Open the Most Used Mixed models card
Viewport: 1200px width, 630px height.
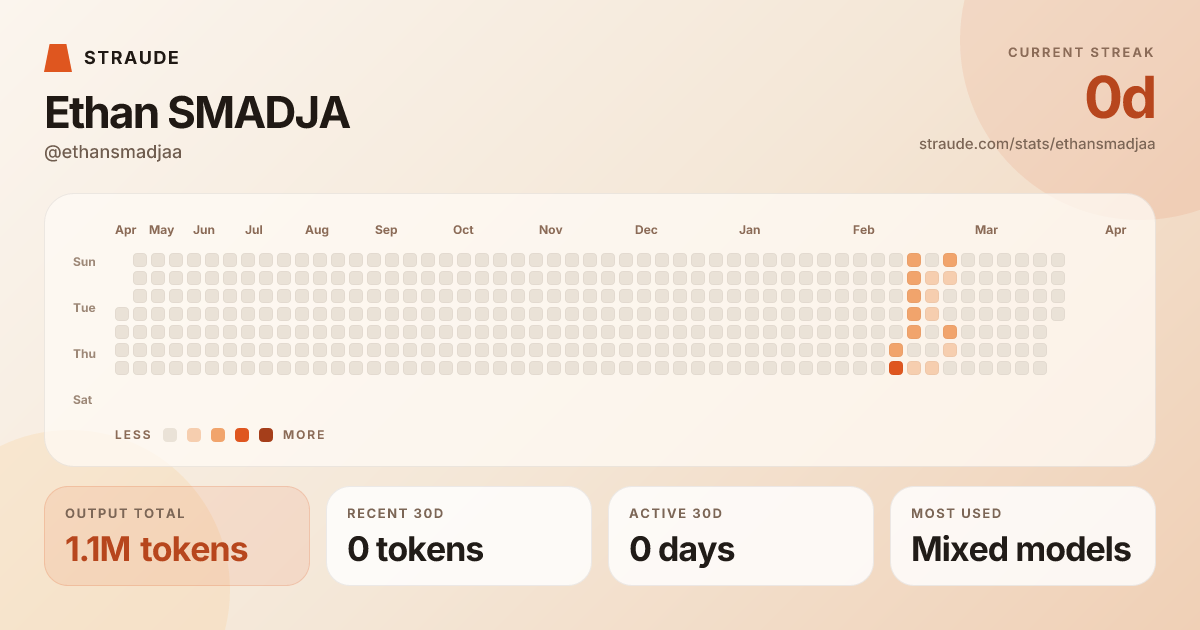pos(1023,536)
